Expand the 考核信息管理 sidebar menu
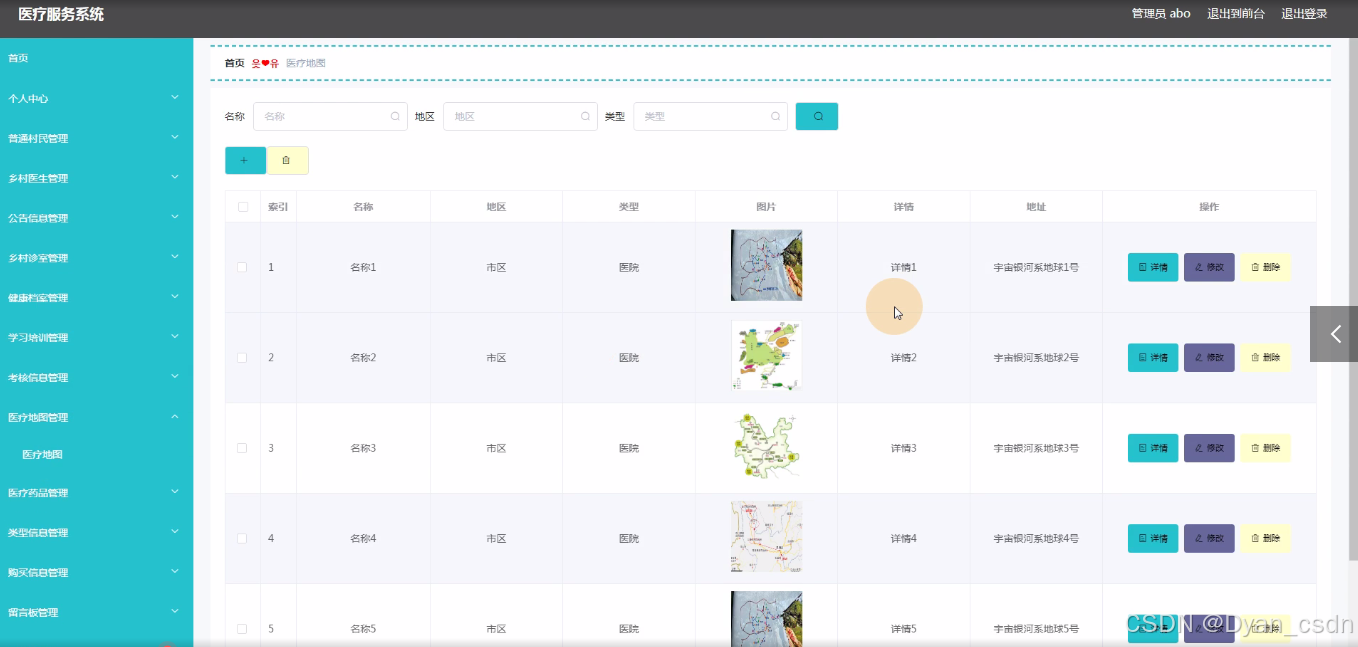Image resolution: width=1358 pixels, height=647 pixels. [96, 378]
